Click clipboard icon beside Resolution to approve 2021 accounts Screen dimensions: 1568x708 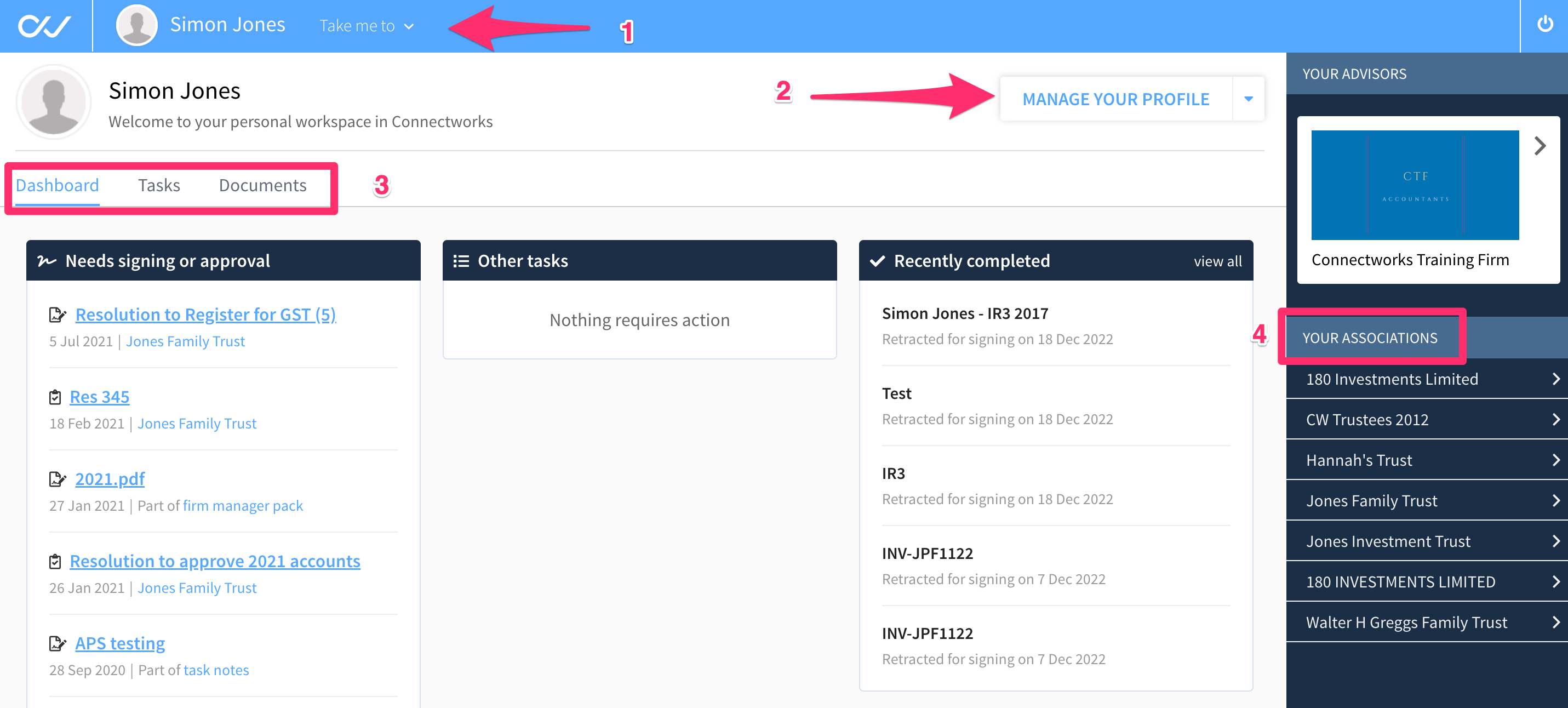point(55,561)
